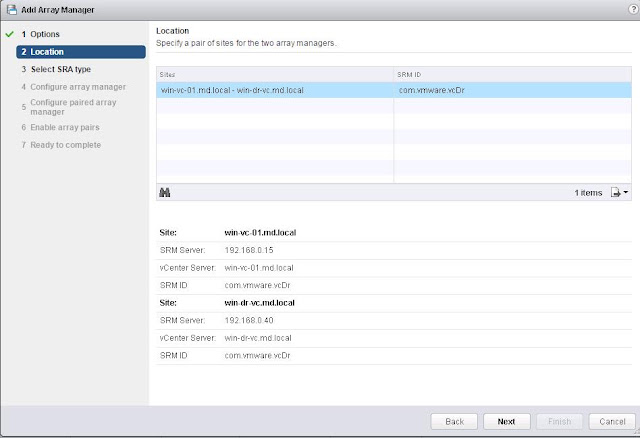
Task: Open the export list dropdown icon
Action: 619,192
